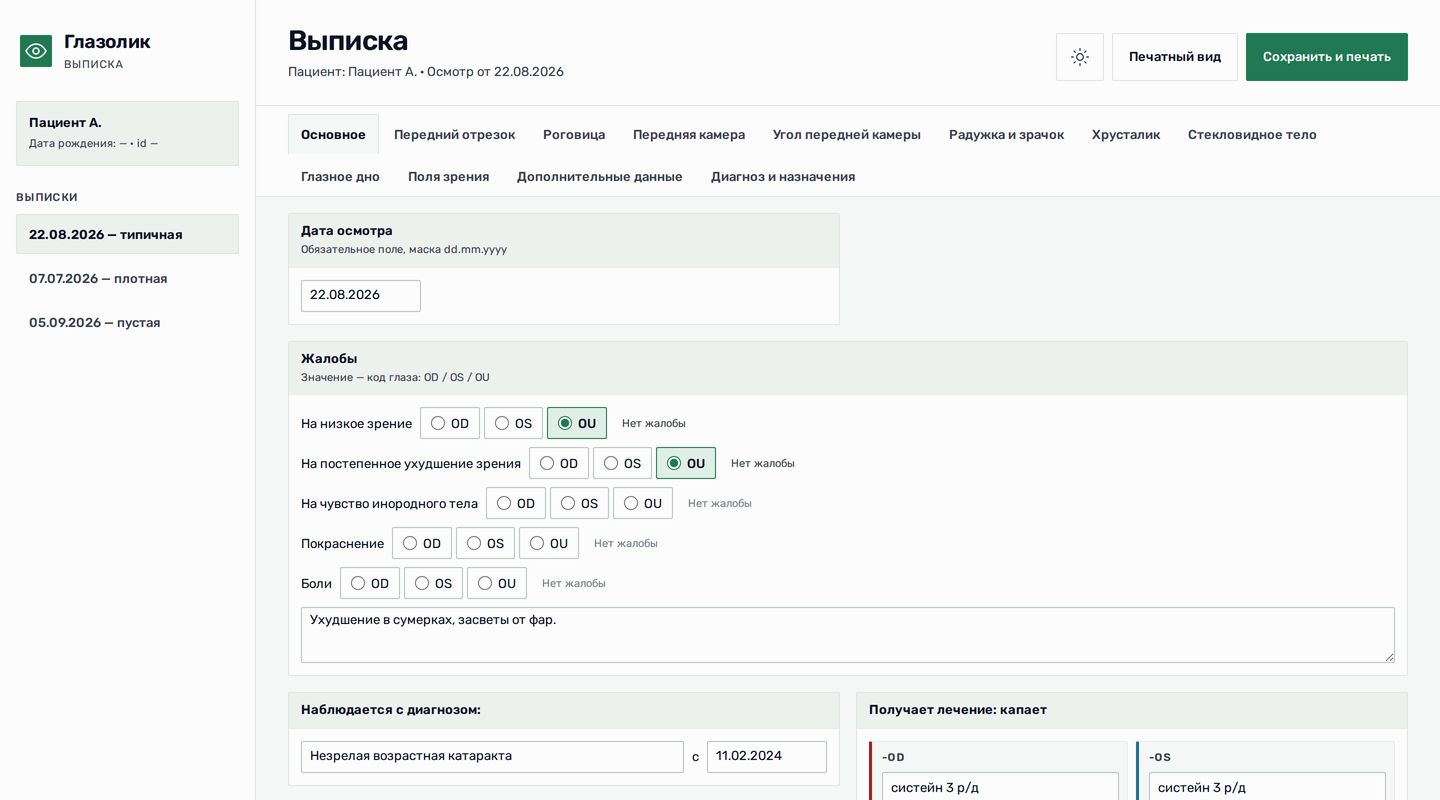Open the Глазное дно tab
This screenshot has height=800, width=1440.
coord(340,176)
